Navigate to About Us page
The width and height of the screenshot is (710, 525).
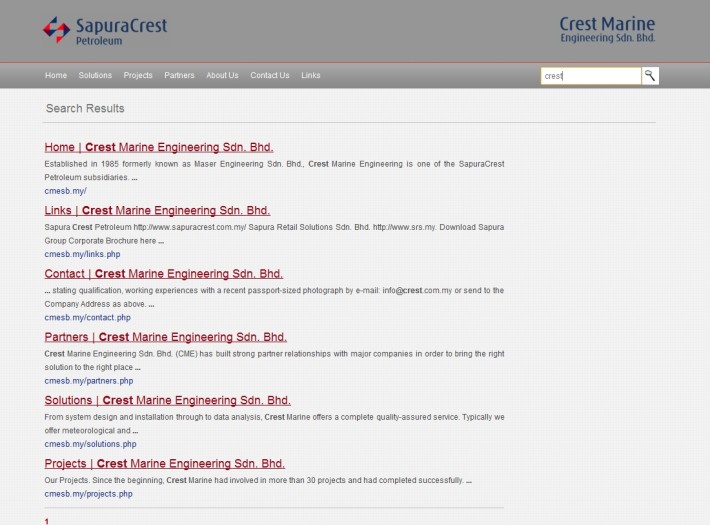(x=222, y=76)
